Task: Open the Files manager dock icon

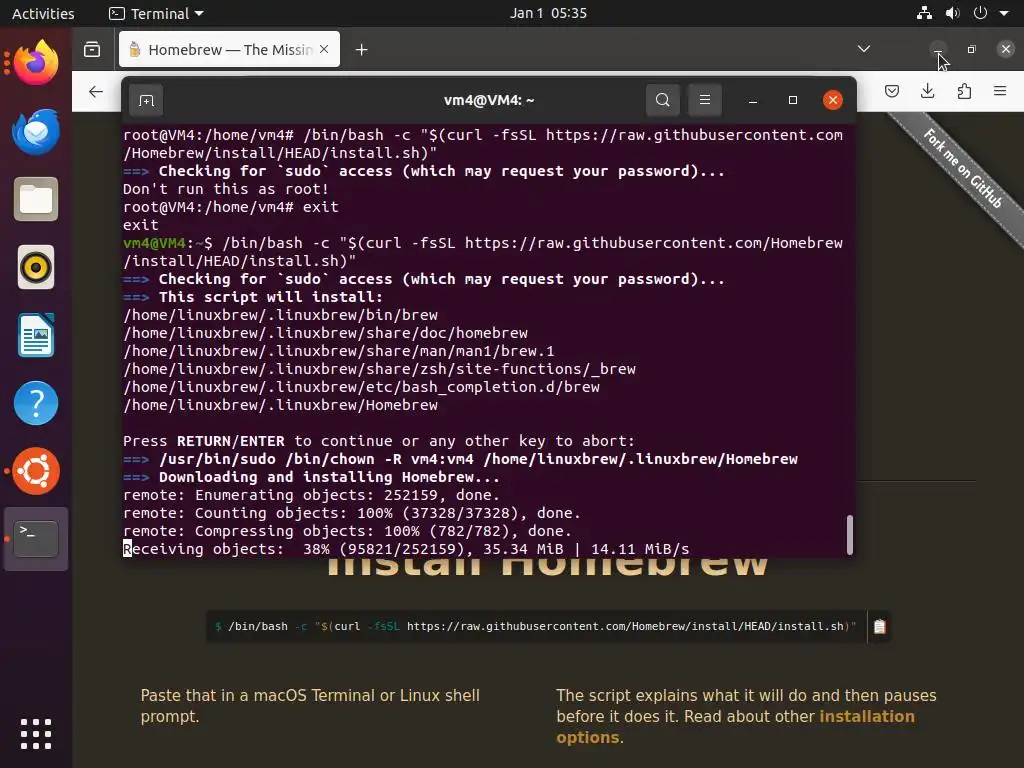Action: pos(36,199)
